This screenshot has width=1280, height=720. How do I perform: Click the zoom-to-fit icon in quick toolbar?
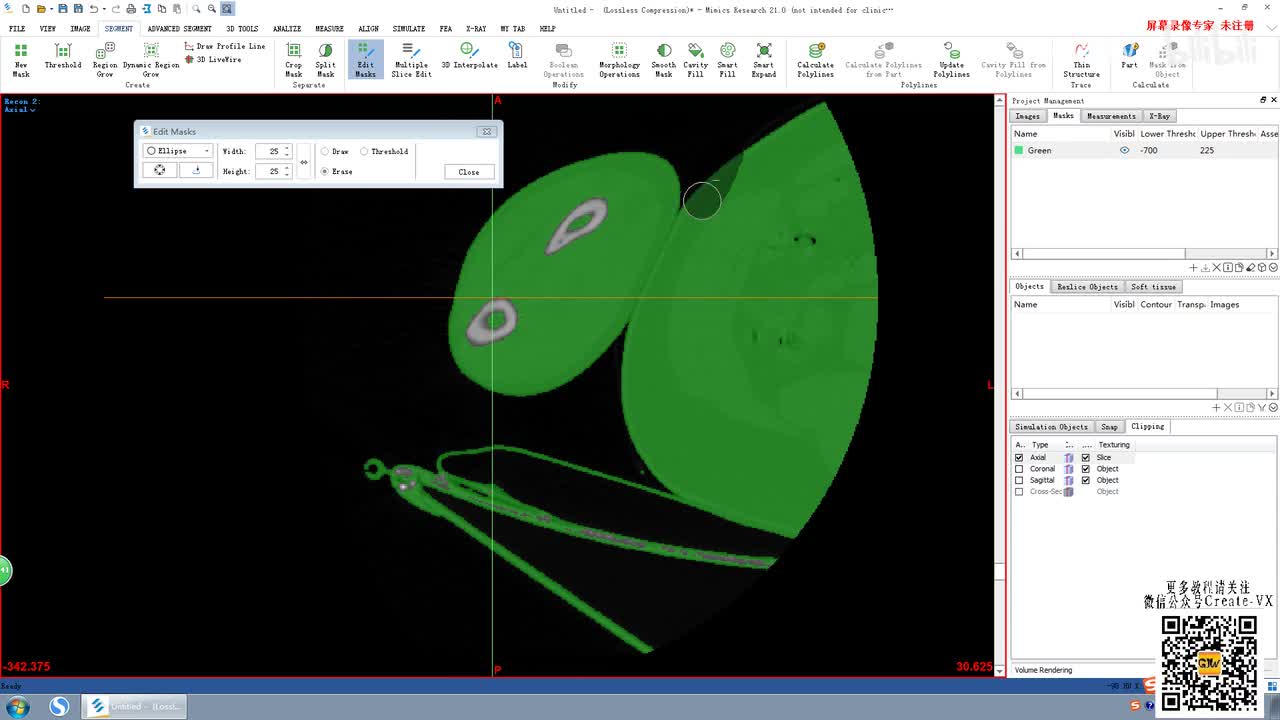[227, 9]
